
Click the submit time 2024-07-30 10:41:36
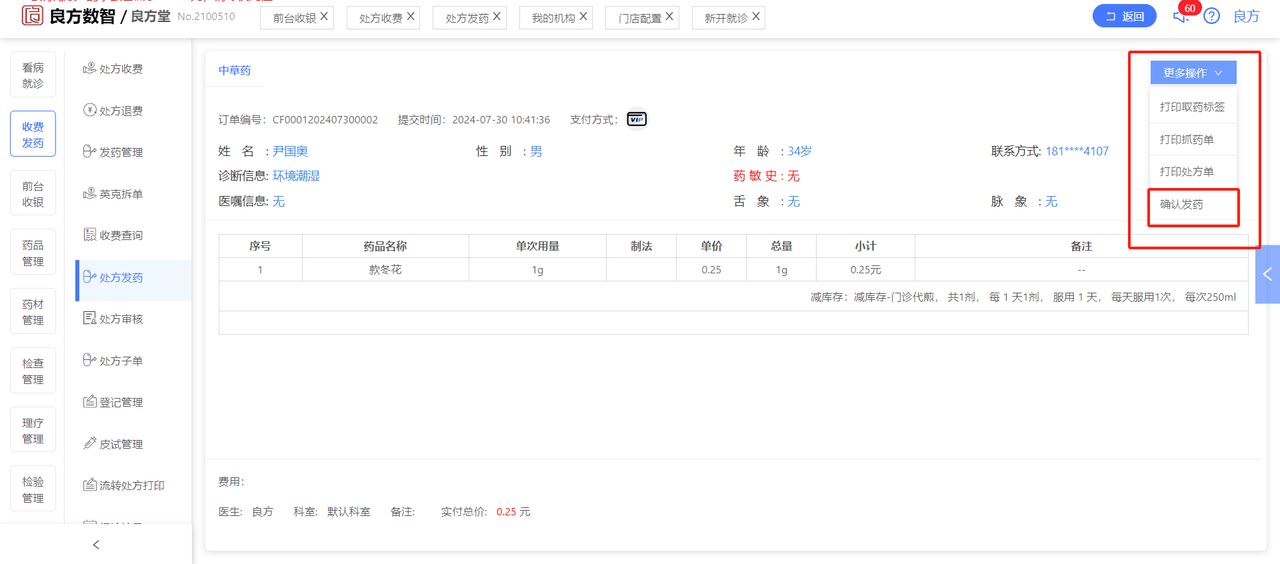click(501, 120)
